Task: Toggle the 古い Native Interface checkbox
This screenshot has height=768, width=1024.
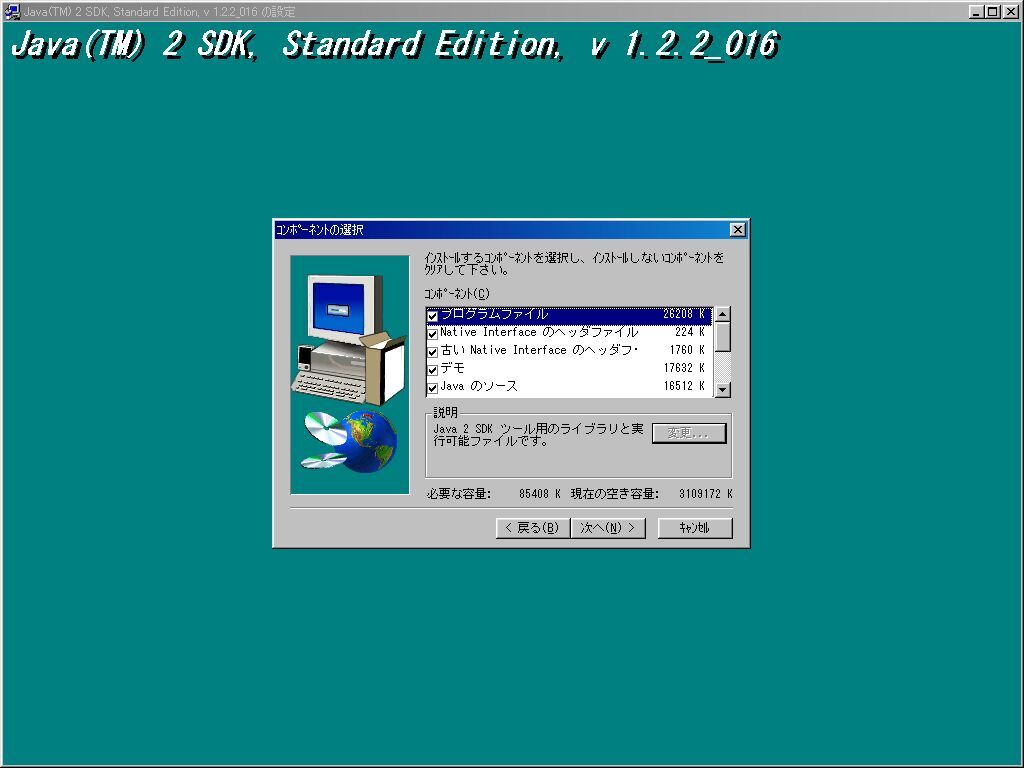Action: pyautogui.click(x=432, y=352)
